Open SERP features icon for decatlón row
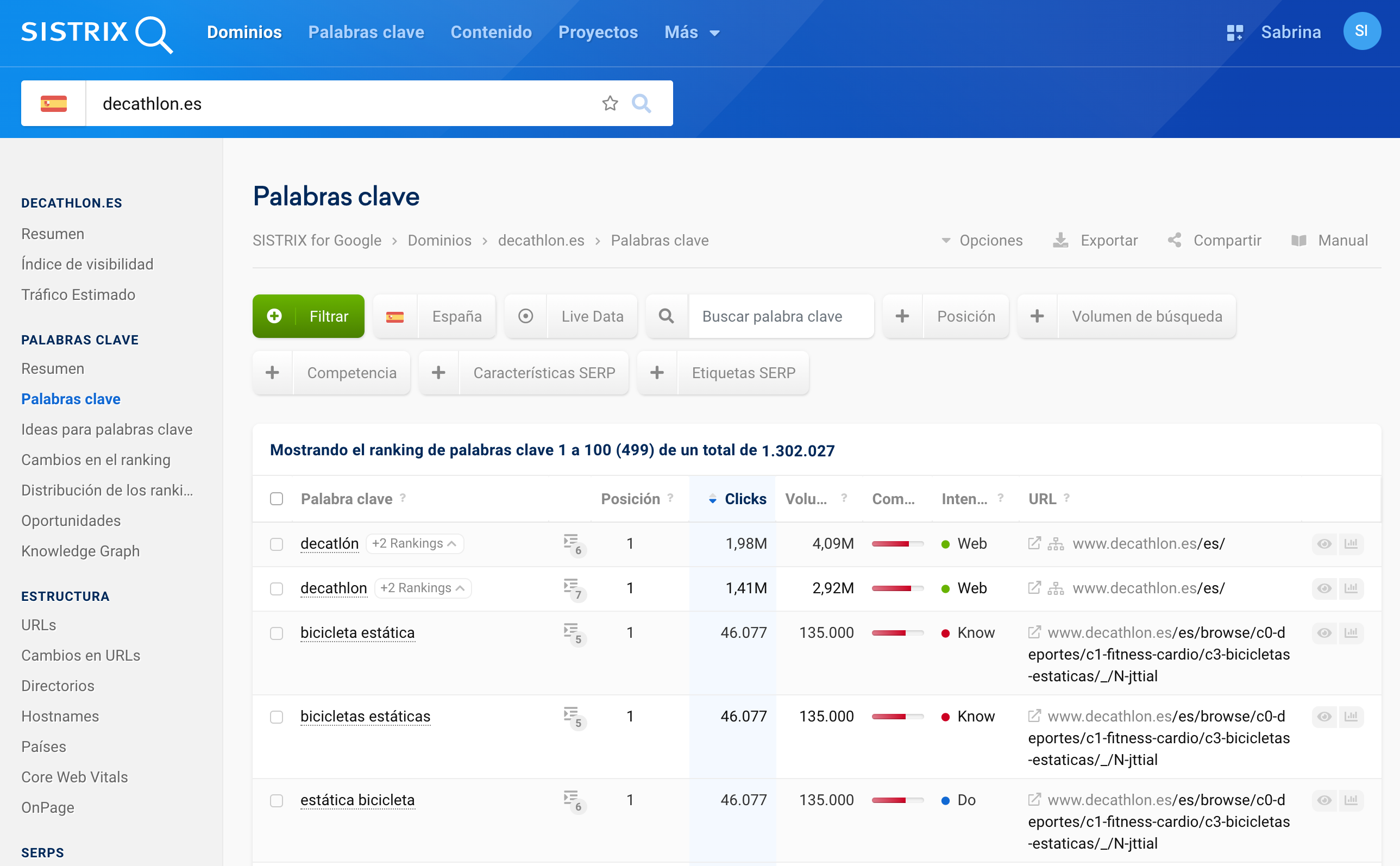1400x866 pixels. tap(572, 543)
